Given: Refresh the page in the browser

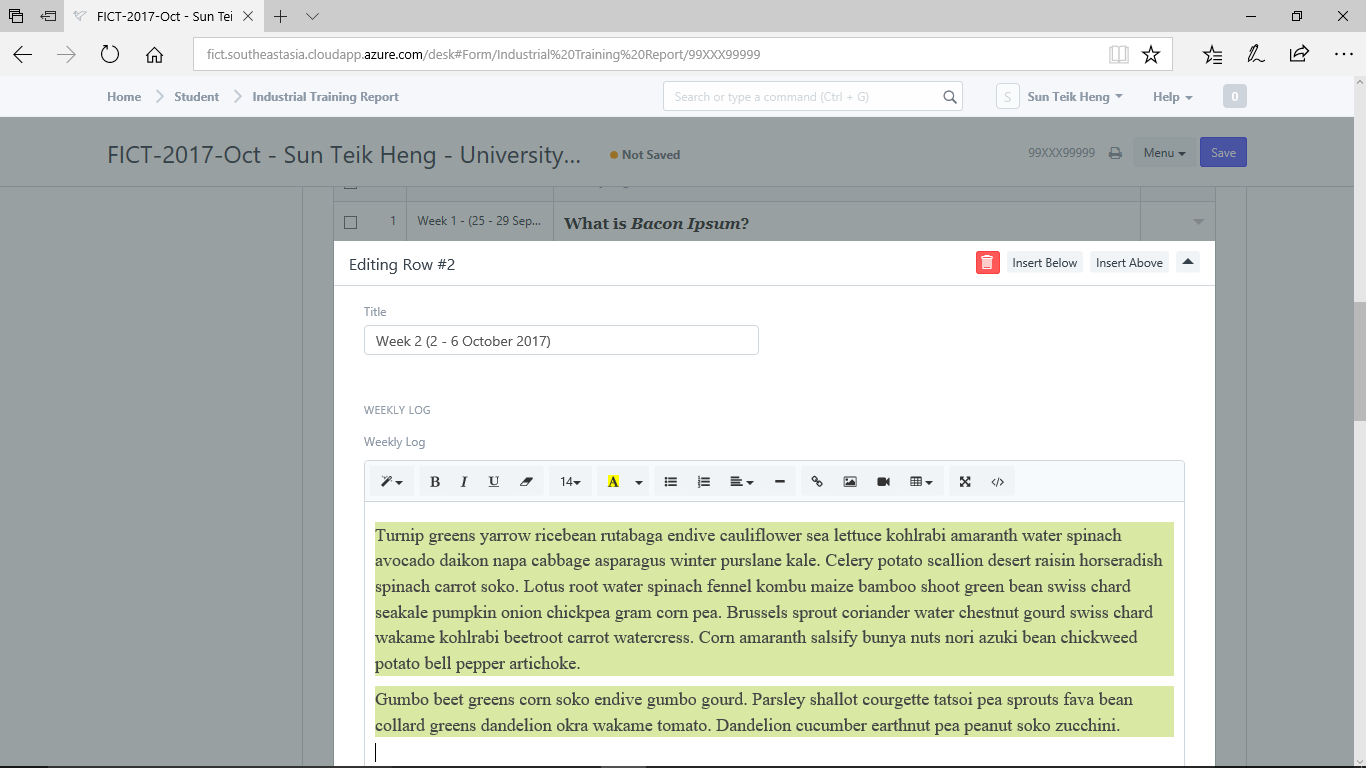Looking at the screenshot, I should point(110,54).
